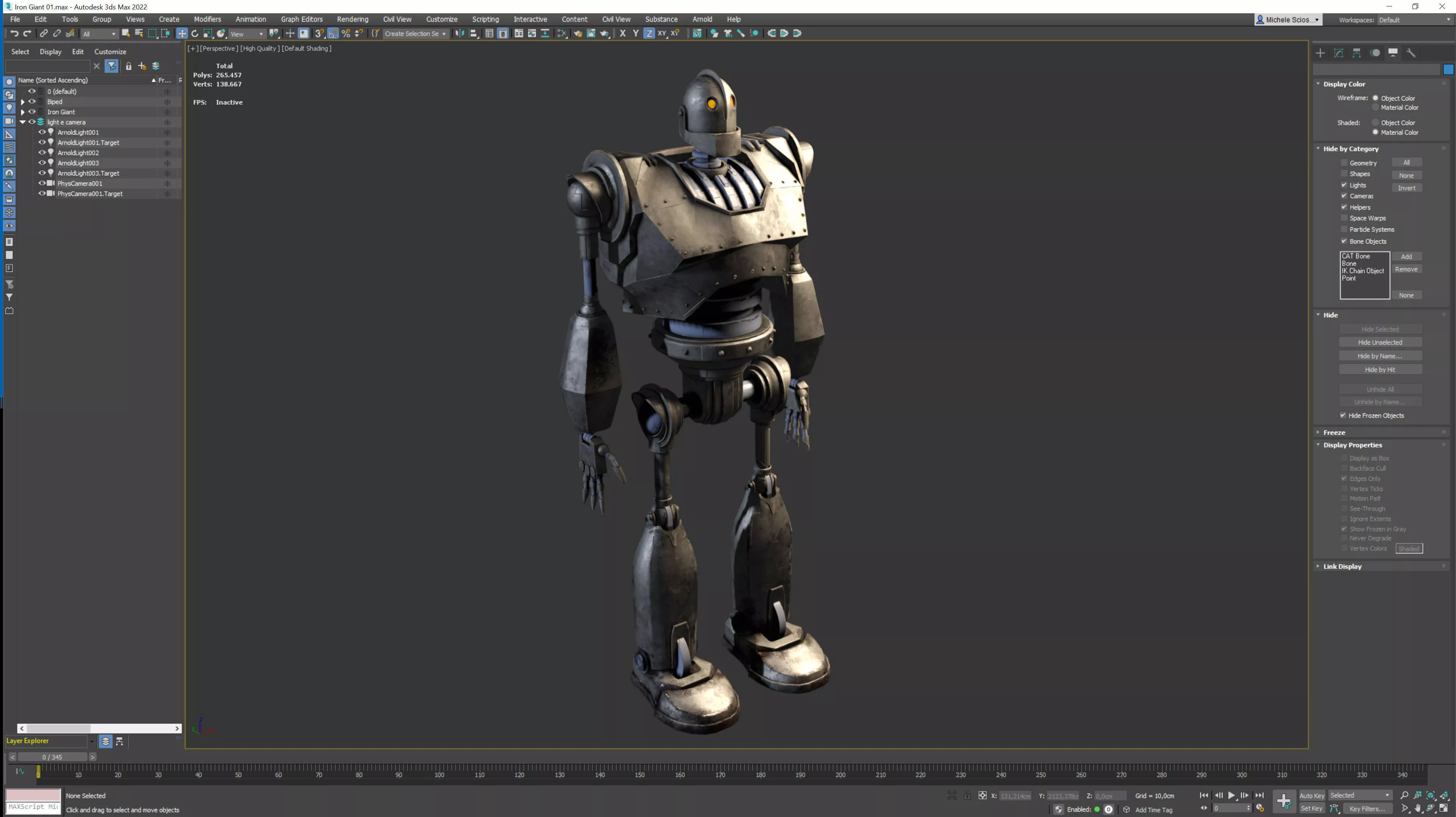Expand the Freeze rollout
This screenshot has width=1456, height=817.
[1334, 432]
